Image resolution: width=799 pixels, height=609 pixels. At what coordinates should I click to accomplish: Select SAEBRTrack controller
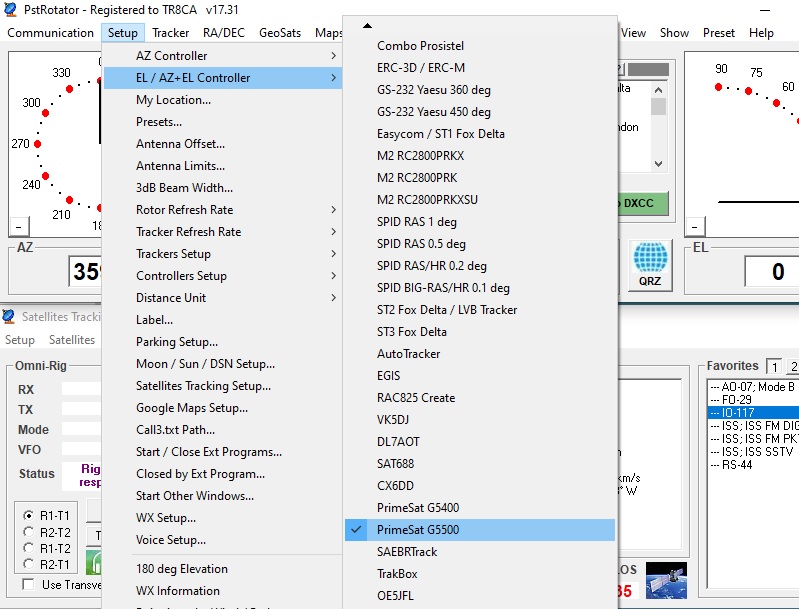pos(480,551)
